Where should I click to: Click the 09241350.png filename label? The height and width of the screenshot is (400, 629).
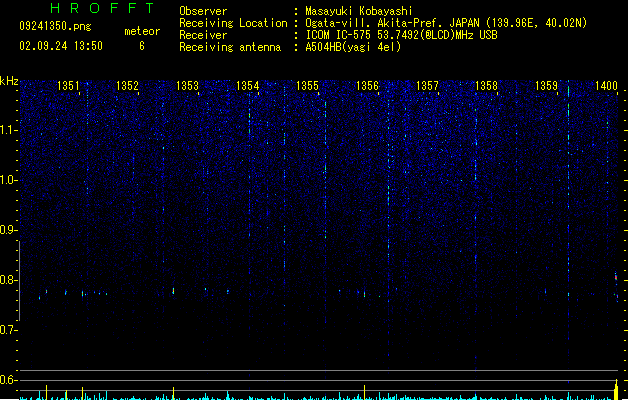click(55, 26)
